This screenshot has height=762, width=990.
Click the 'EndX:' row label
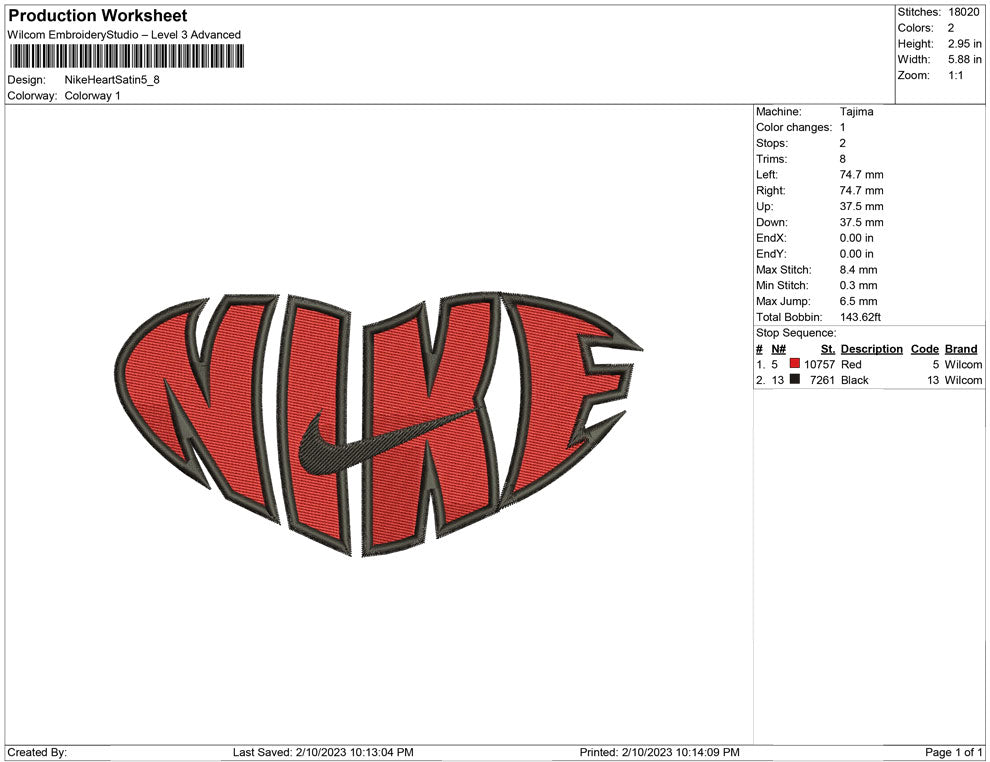point(771,238)
